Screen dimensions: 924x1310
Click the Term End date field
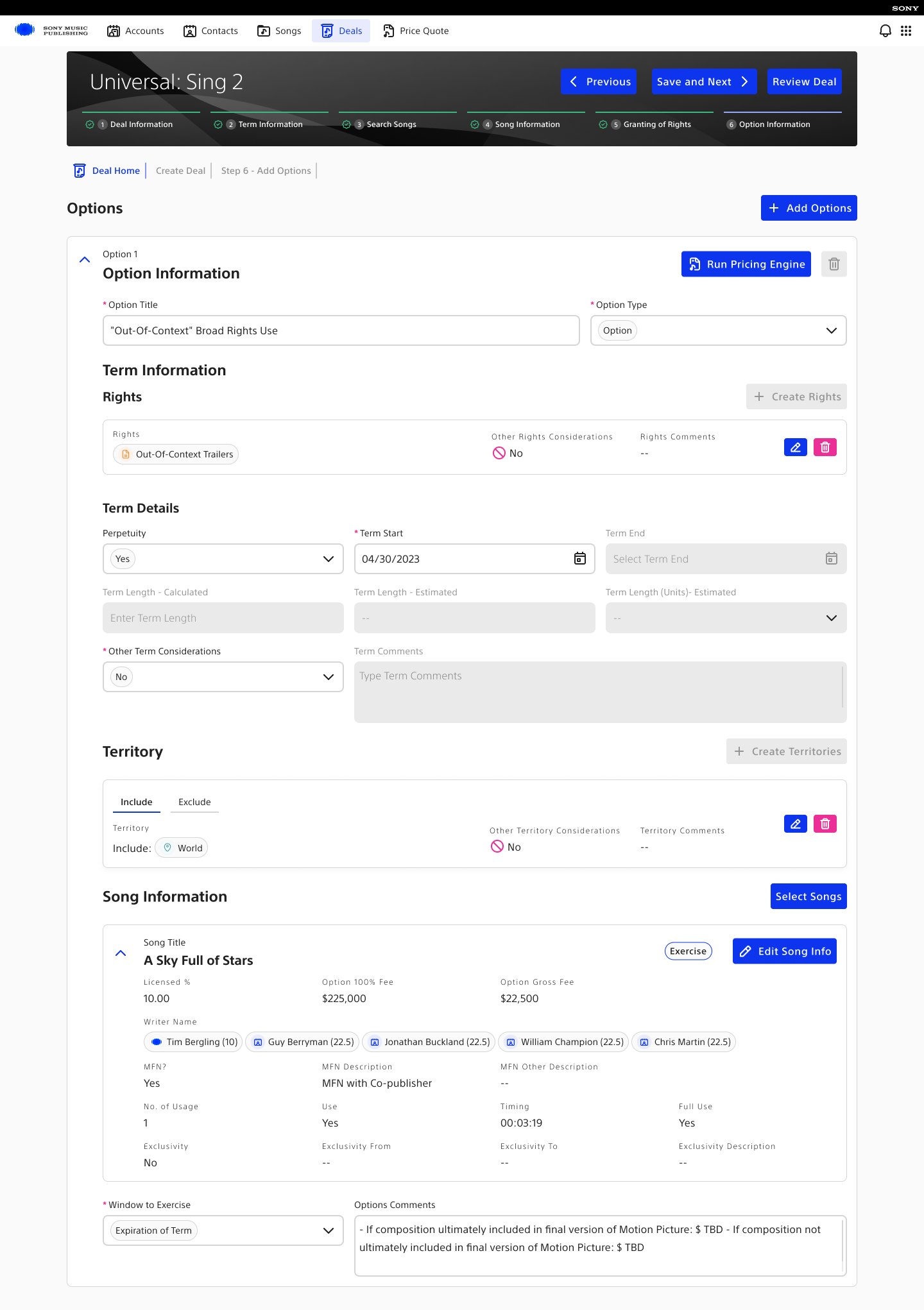(x=726, y=559)
